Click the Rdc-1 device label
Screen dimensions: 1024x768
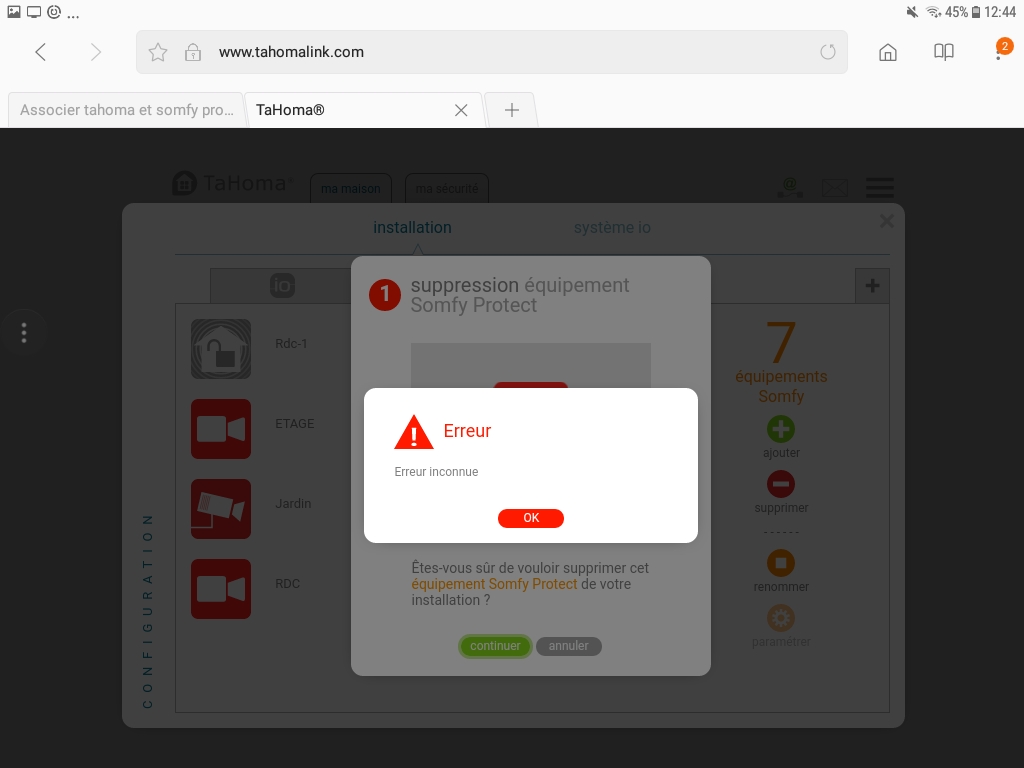point(291,344)
